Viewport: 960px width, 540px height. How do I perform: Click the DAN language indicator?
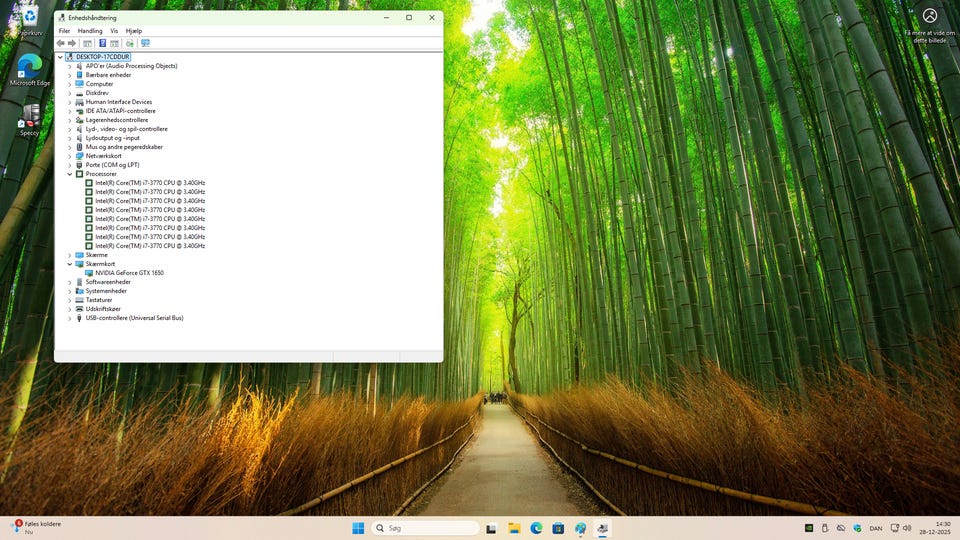[x=876, y=528]
